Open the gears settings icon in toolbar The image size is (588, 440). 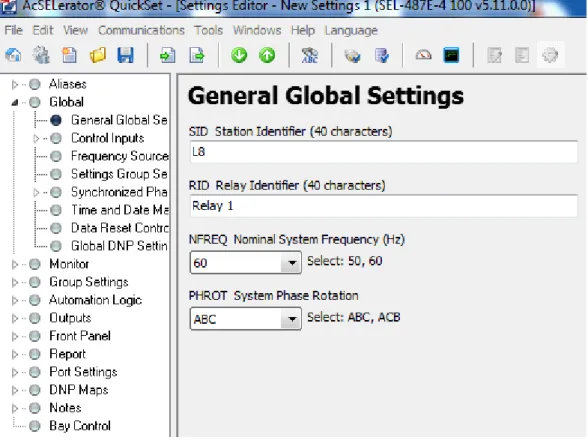(x=41, y=56)
